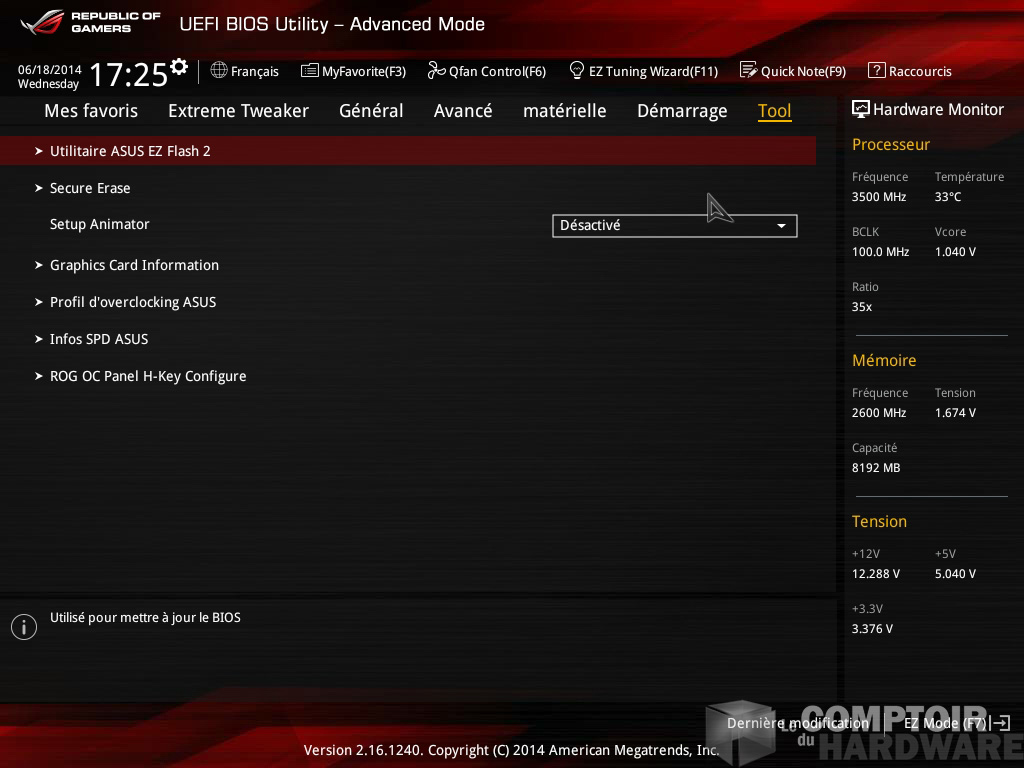
Task: Click the 100.0 MHz BCLK value
Action: point(880,251)
